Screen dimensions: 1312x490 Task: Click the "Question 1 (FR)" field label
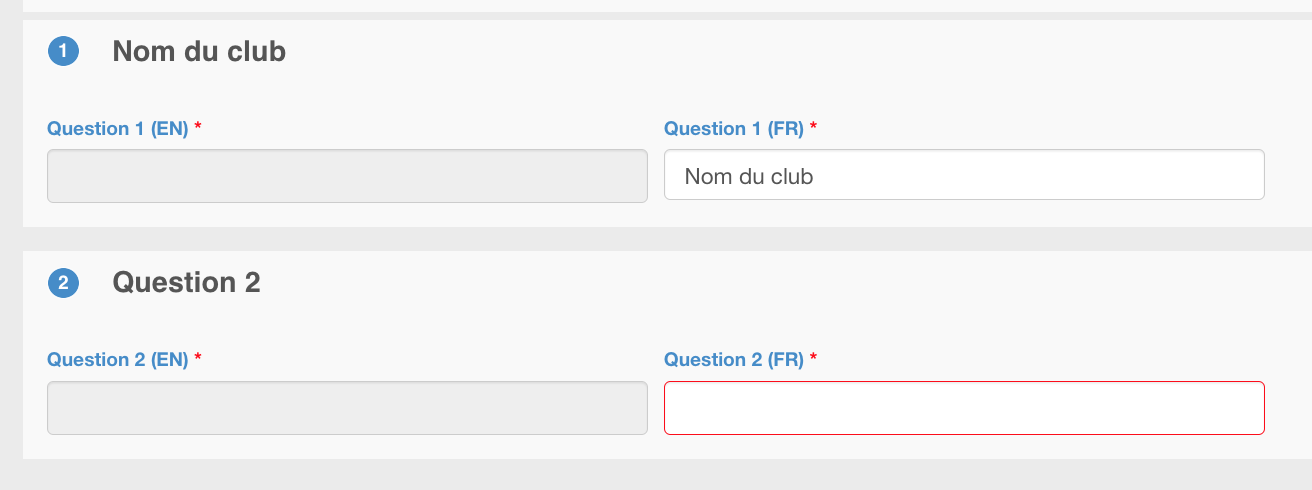(734, 129)
